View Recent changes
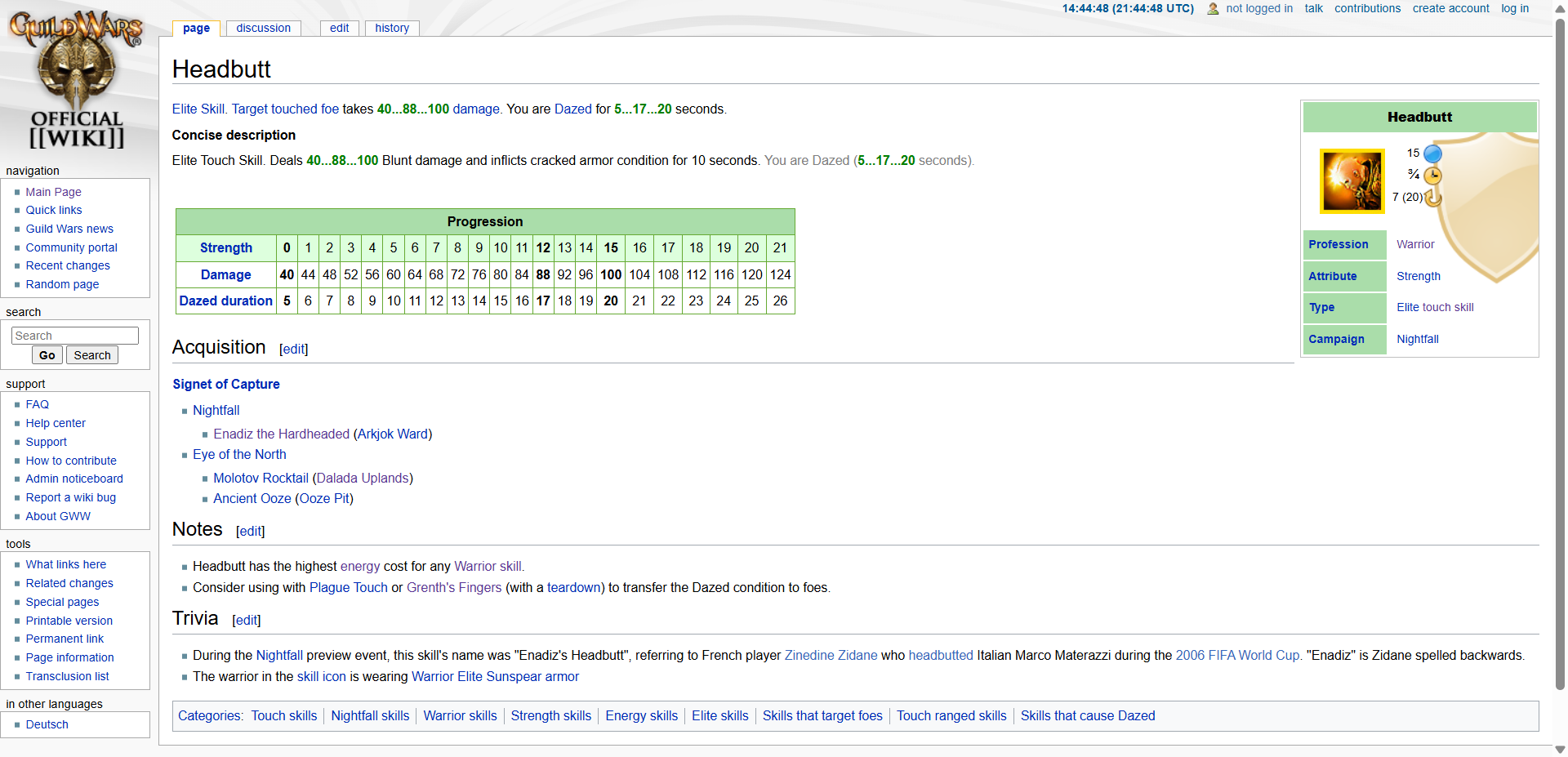 (x=67, y=265)
